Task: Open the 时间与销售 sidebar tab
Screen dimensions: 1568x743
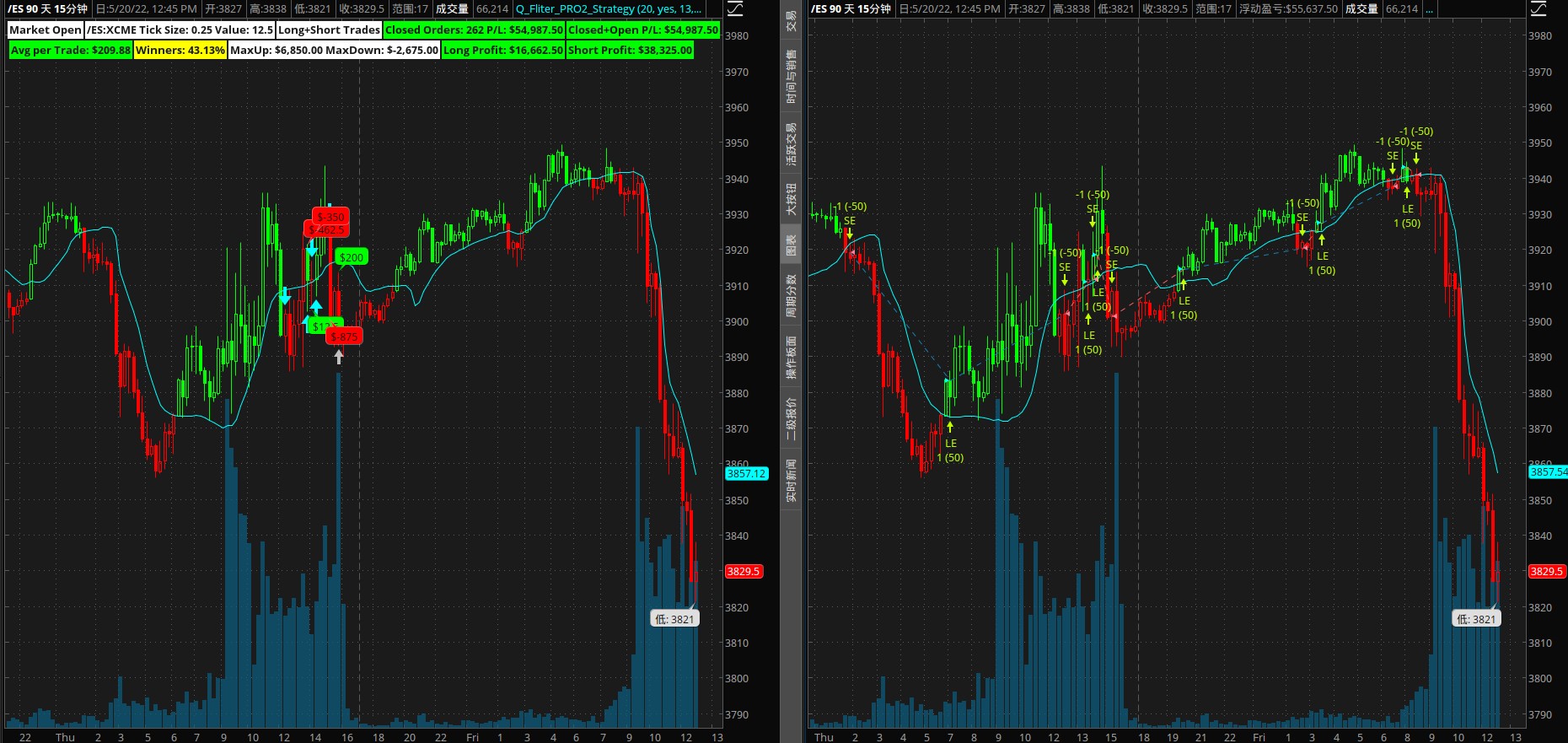Action: tap(791, 76)
